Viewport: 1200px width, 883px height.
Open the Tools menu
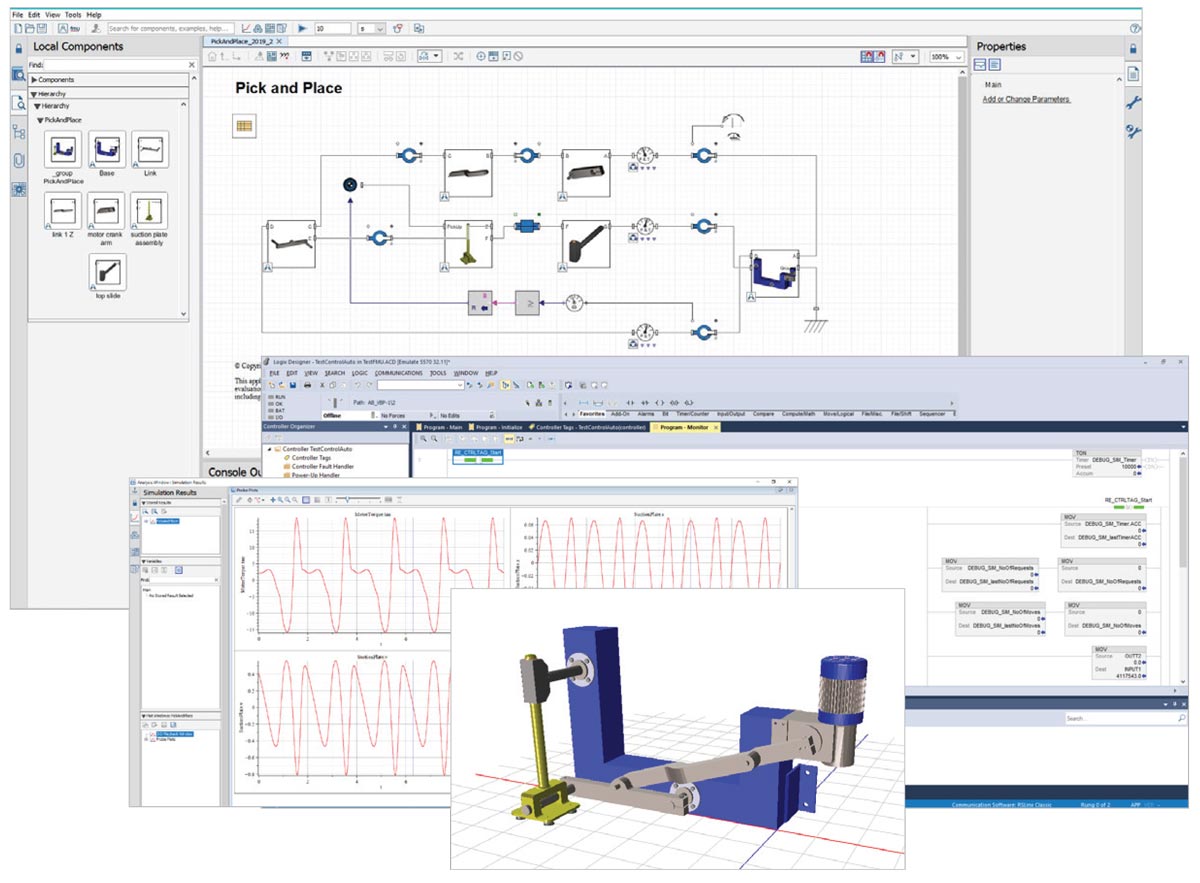coord(72,15)
